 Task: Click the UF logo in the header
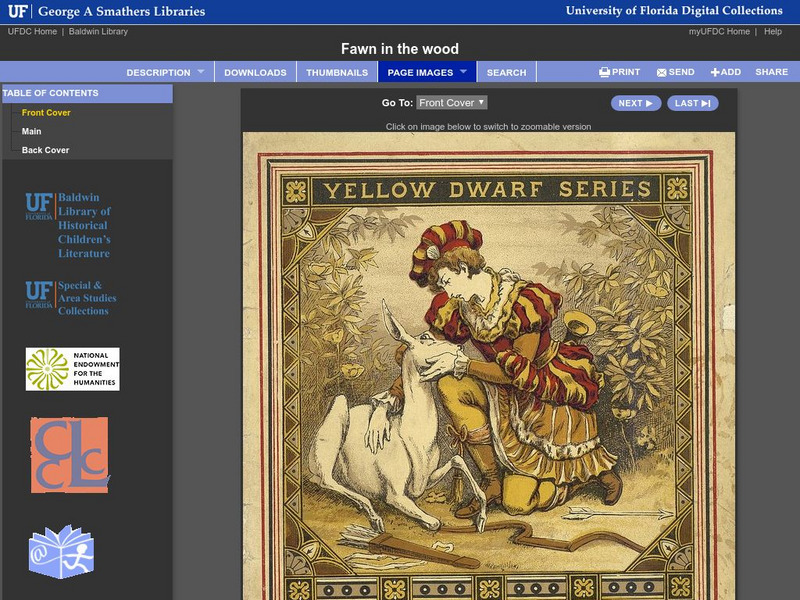tap(17, 11)
